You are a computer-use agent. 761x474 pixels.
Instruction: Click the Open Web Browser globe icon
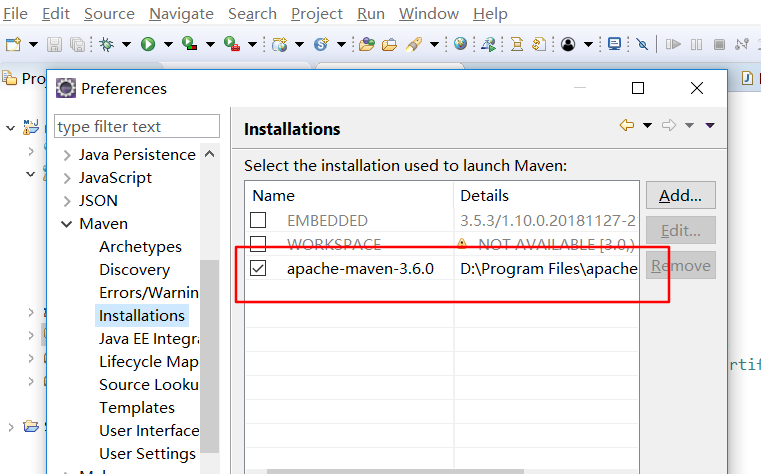click(x=460, y=44)
